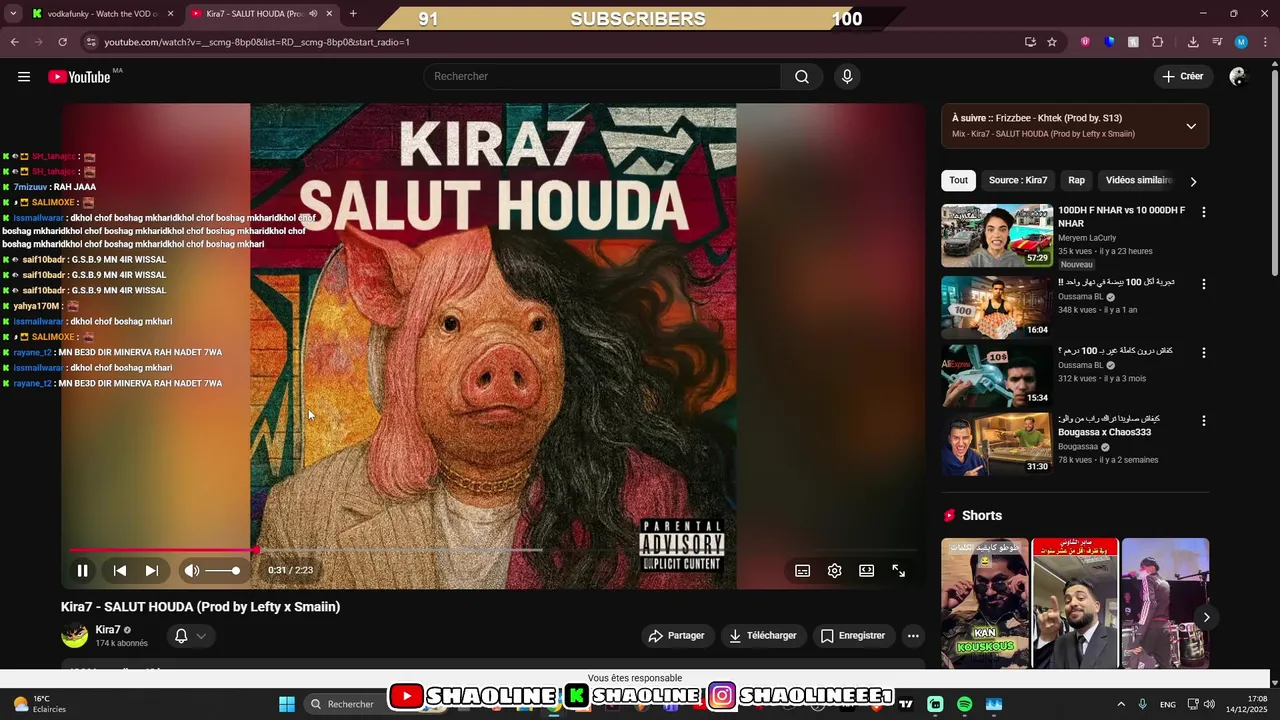This screenshot has height=720, width=1280.
Task: Open the AliExpress 15:34 video thumbnail
Action: point(996,376)
